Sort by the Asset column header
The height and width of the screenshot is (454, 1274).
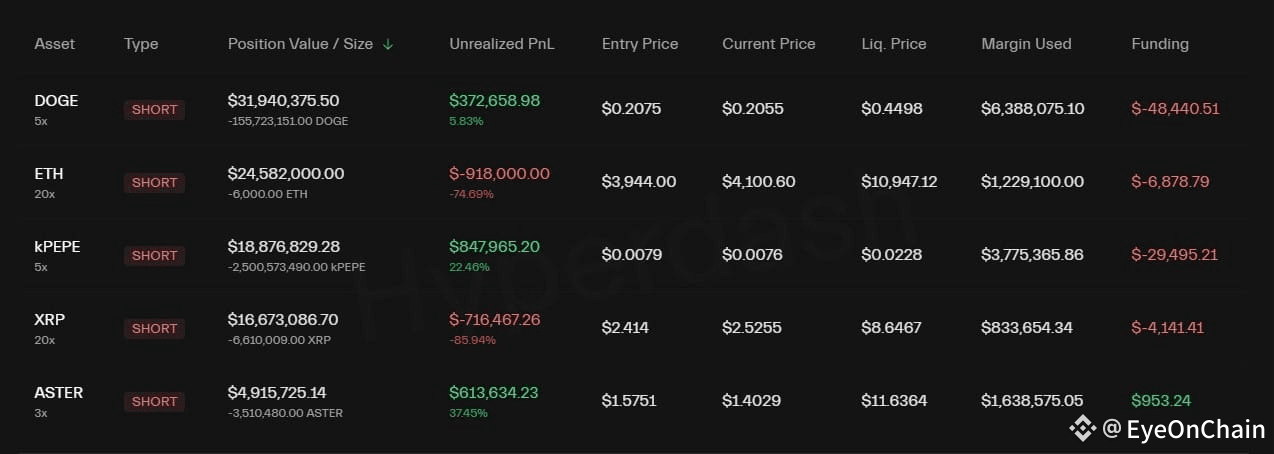point(55,44)
